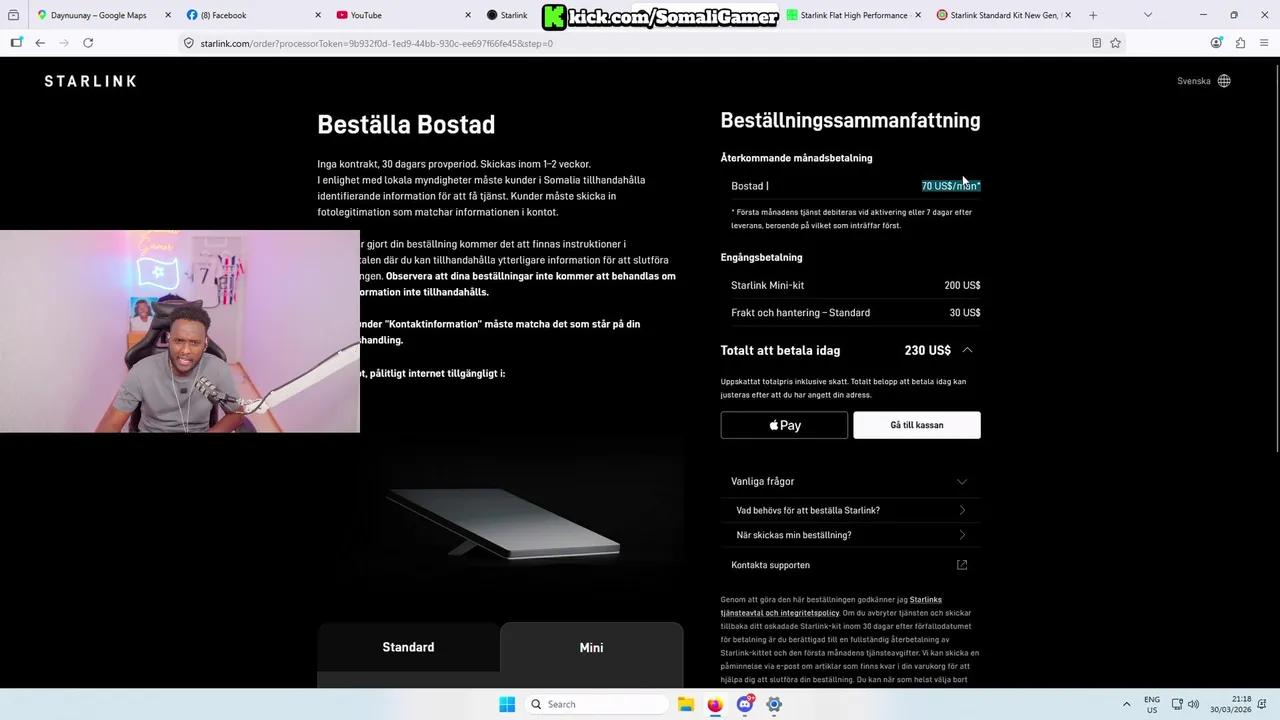Click the Starlink logo in header
This screenshot has width=1280, height=720.
tap(90, 81)
